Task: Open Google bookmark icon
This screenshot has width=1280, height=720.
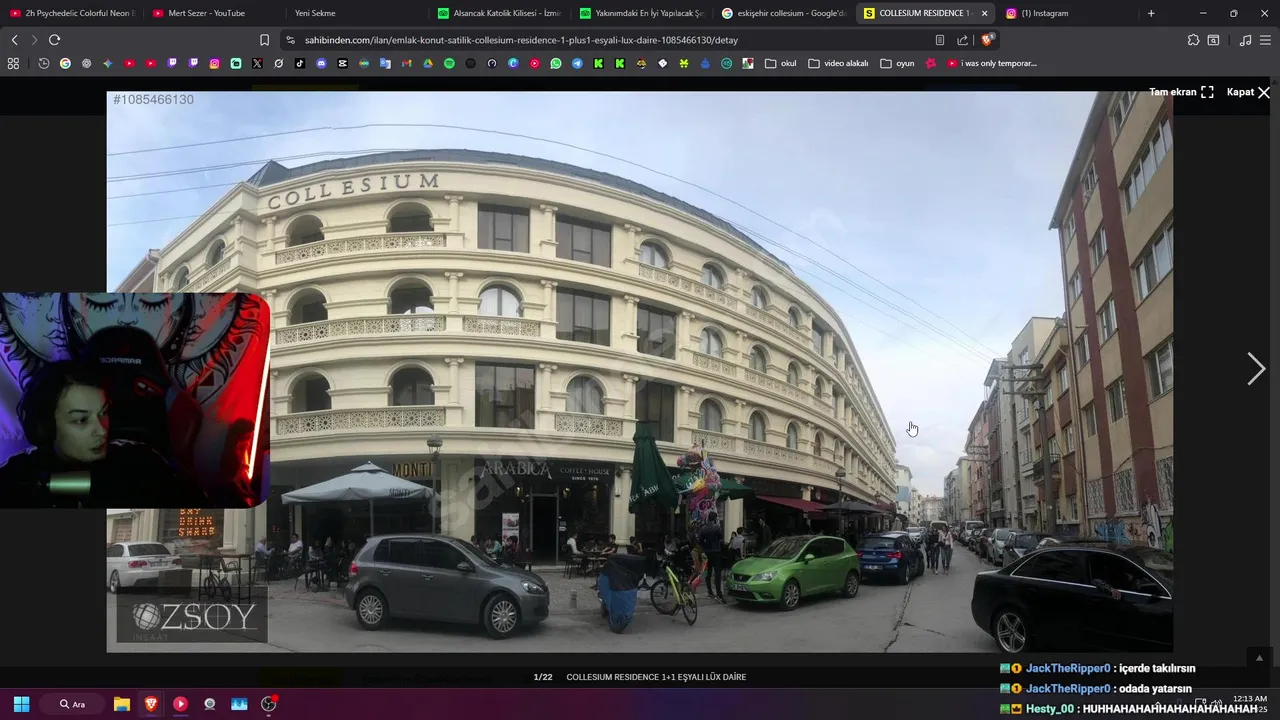Action: coord(65,63)
